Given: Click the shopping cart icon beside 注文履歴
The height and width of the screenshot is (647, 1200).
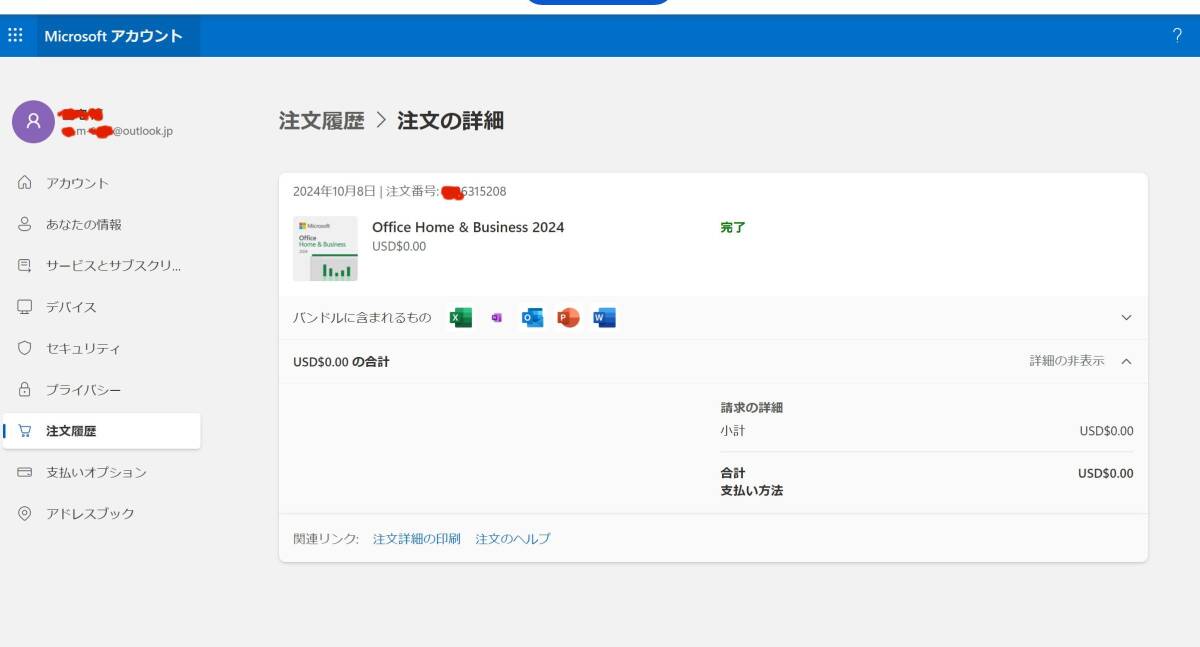Looking at the screenshot, I should point(25,431).
